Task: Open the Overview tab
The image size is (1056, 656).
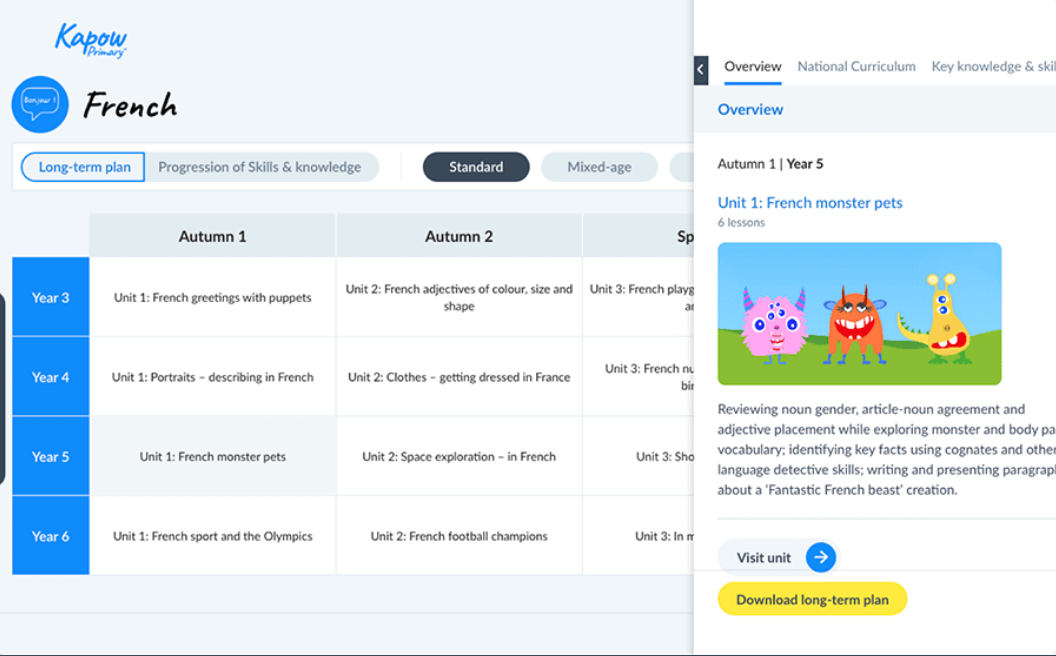Action: (x=753, y=67)
